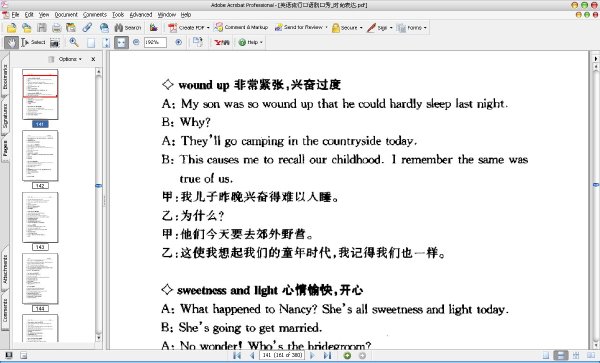Switch to Fit Page view icon
Image resolution: width=600 pixels, height=363 pixels.
tap(106, 42)
